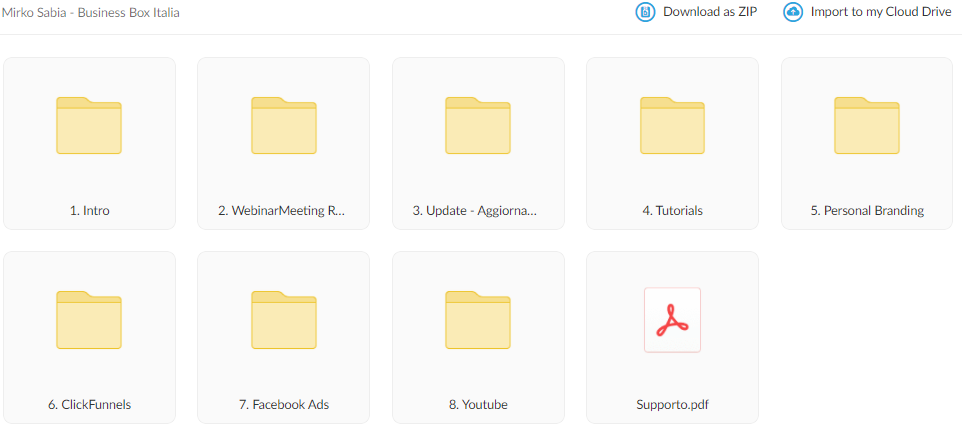962x439 pixels.
Task: Click the Download as ZIP icon
Action: coord(645,12)
